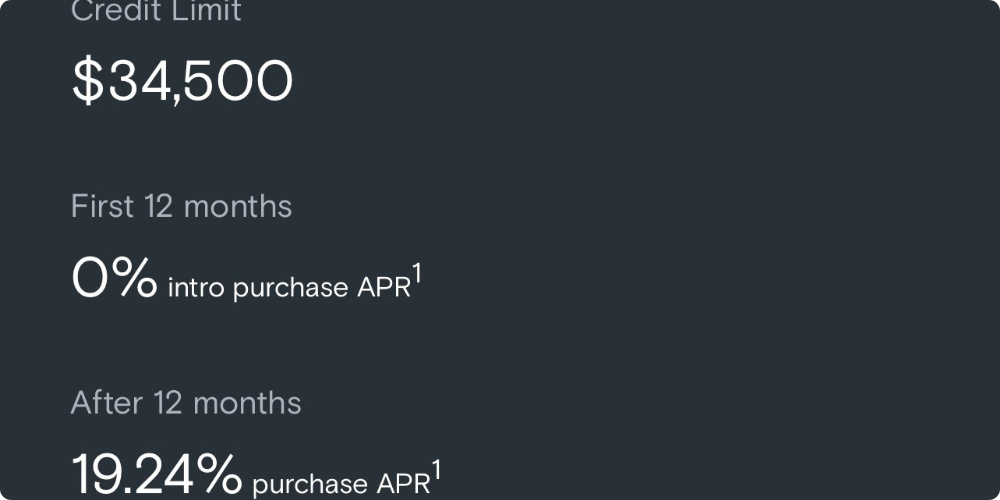The image size is (1000, 500).
Task: Click "APR" in the 19.24% line
Action: [x=403, y=484]
